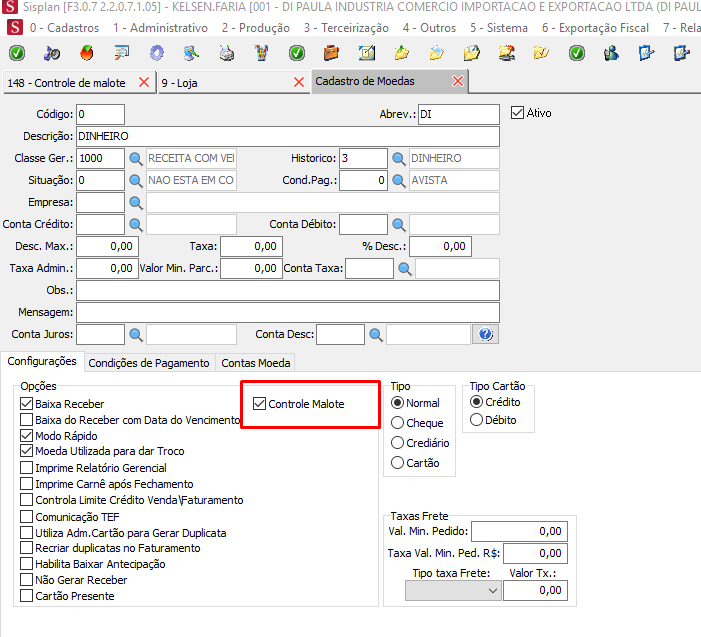The image size is (701, 637).
Task: Open the Empresa lookup magnifier
Action: [x=135, y=202]
